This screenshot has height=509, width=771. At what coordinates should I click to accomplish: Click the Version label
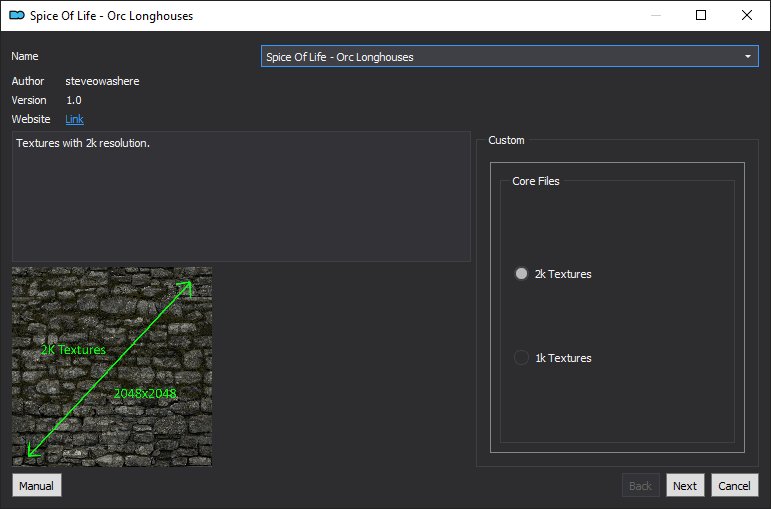[29, 100]
